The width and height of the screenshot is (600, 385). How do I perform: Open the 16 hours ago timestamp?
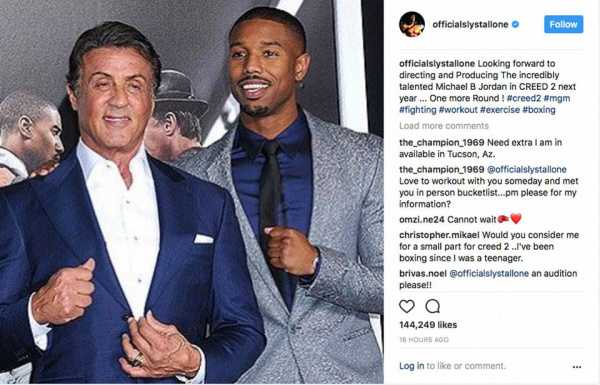point(424,340)
